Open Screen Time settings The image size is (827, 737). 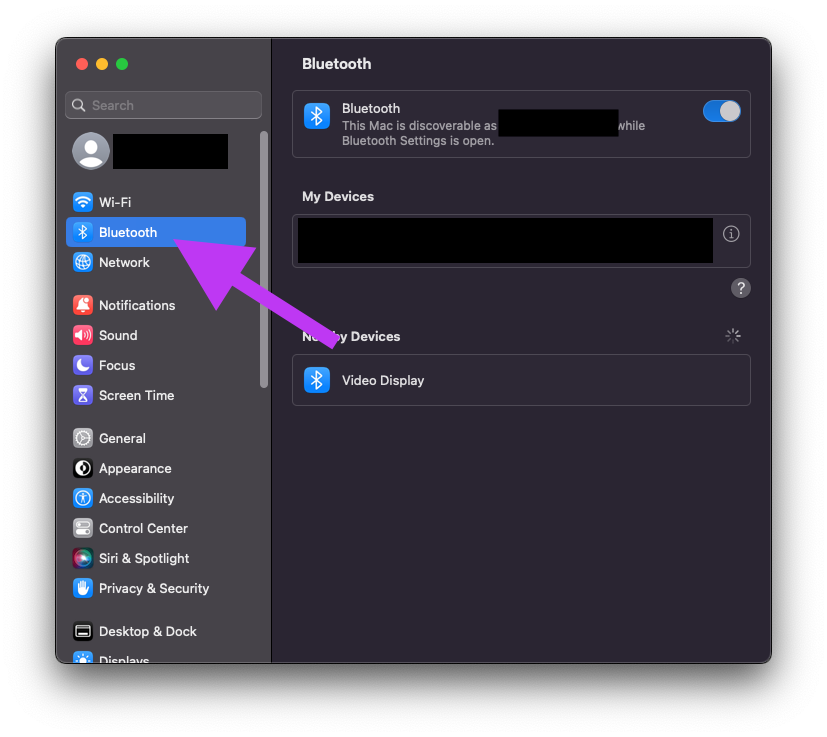(156, 395)
